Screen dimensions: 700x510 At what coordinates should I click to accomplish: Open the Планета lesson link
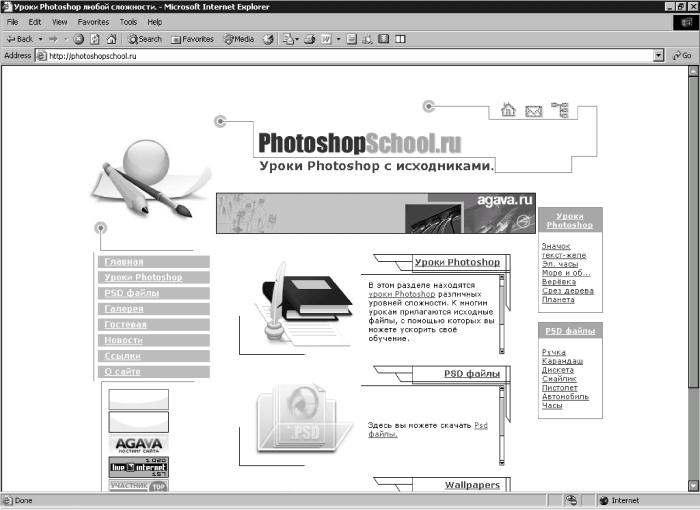(x=558, y=300)
